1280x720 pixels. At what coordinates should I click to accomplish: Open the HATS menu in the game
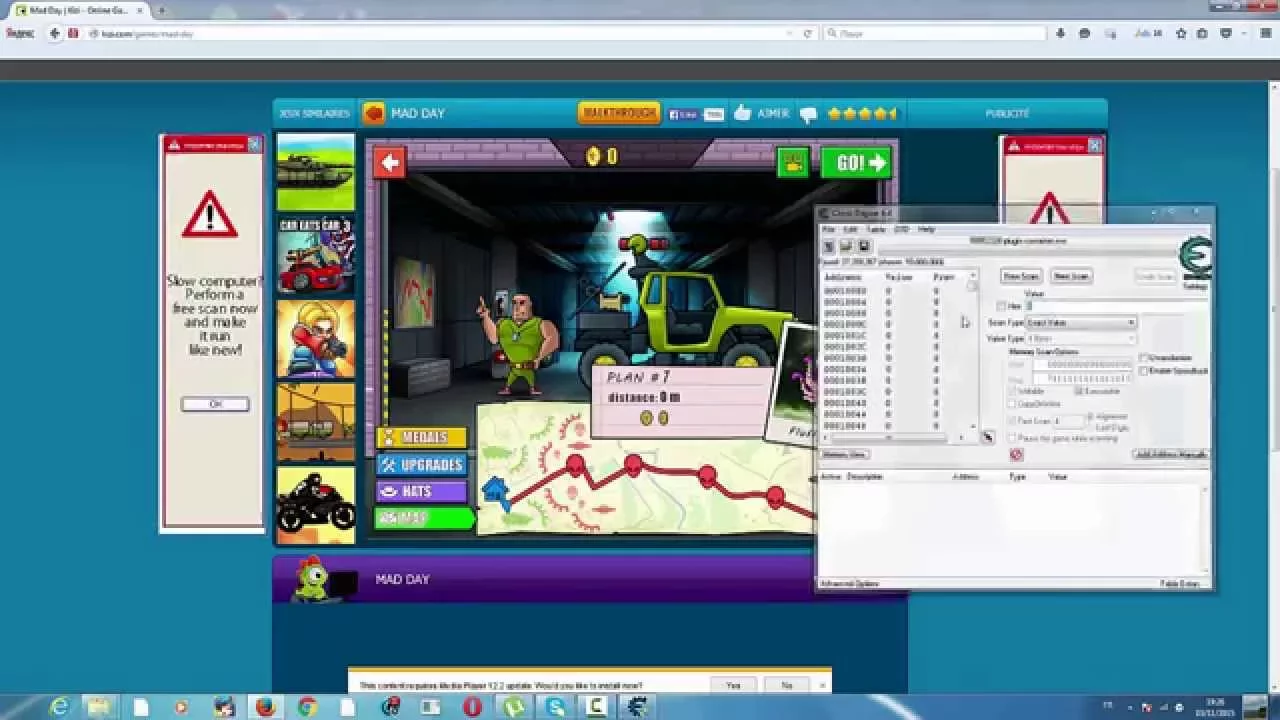(422, 491)
